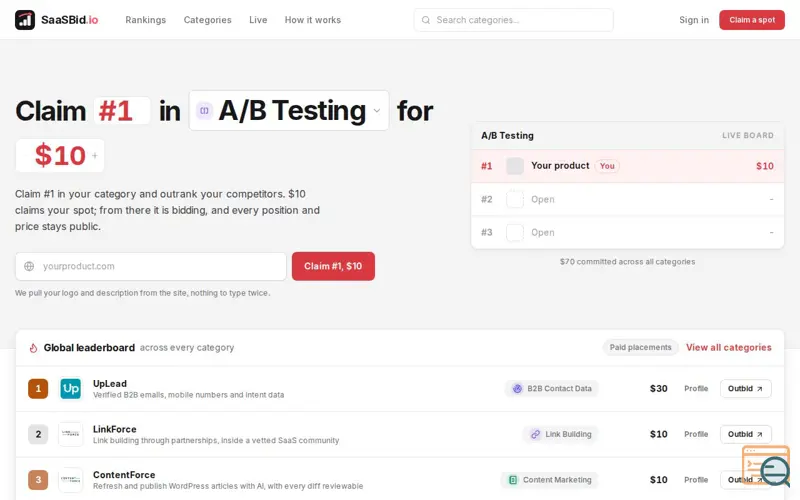
Task: Open Profile link for LinkForce
Action: click(x=696, y=434)
